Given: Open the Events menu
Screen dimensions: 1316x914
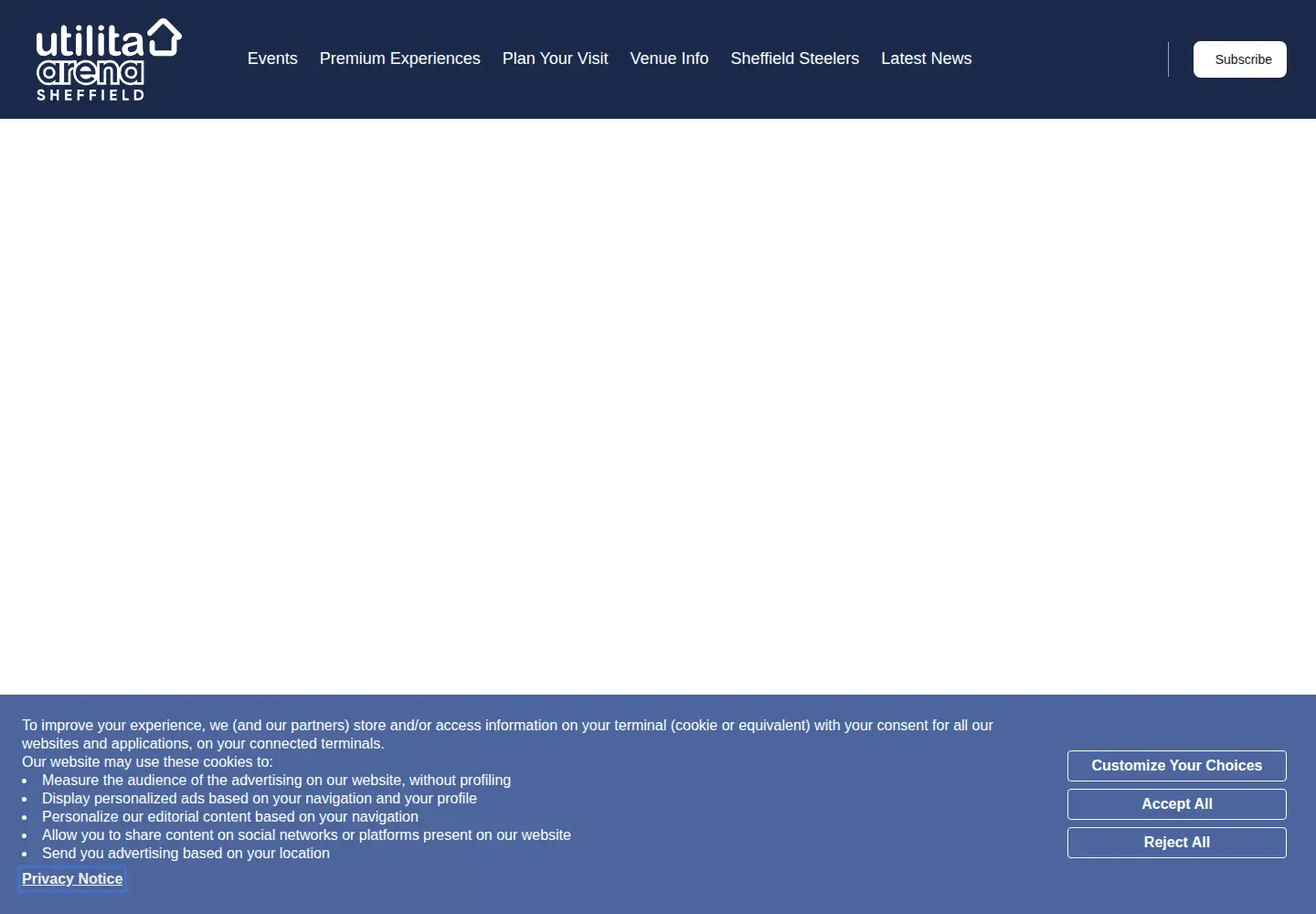Looking at the screenshot, I should [x=272, y=58].
